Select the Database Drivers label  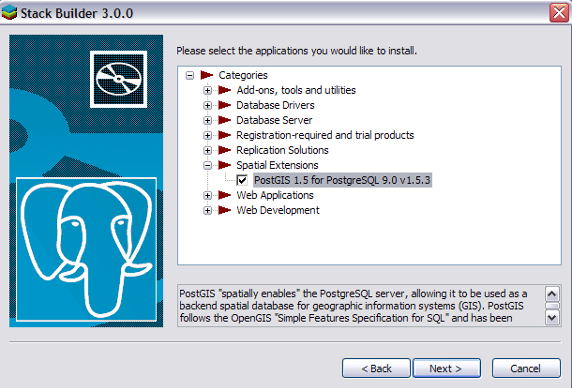click(x=275, y=105)
